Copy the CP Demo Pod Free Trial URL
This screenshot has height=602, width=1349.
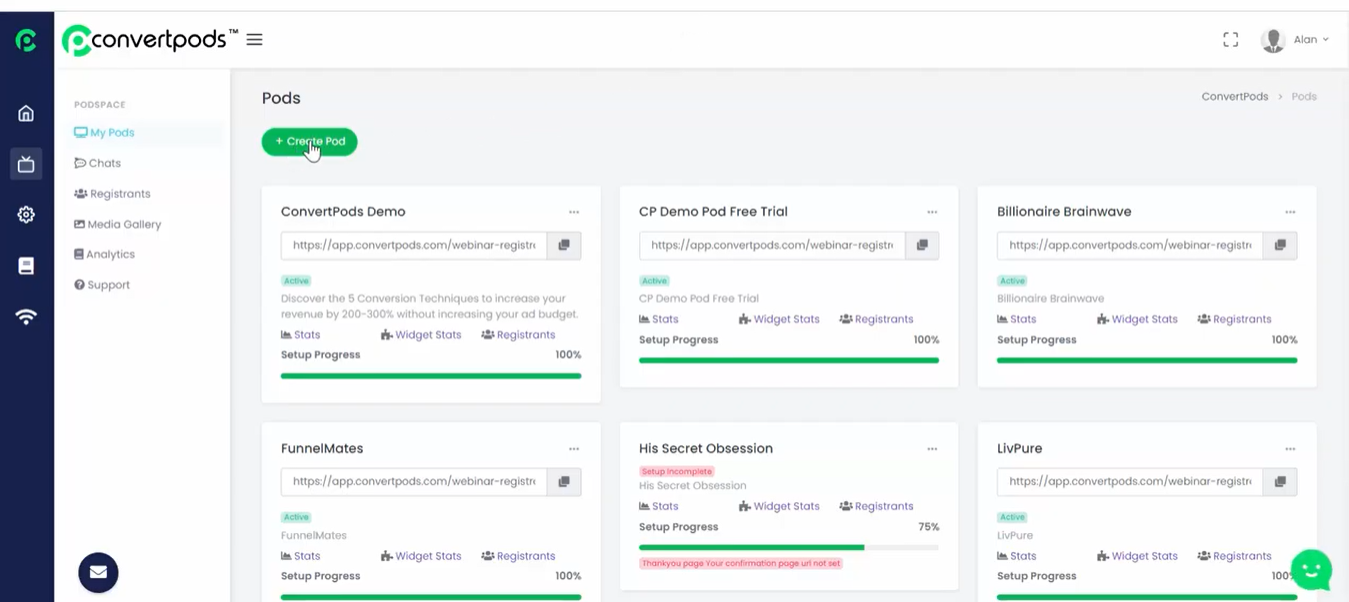pos(922,245)
